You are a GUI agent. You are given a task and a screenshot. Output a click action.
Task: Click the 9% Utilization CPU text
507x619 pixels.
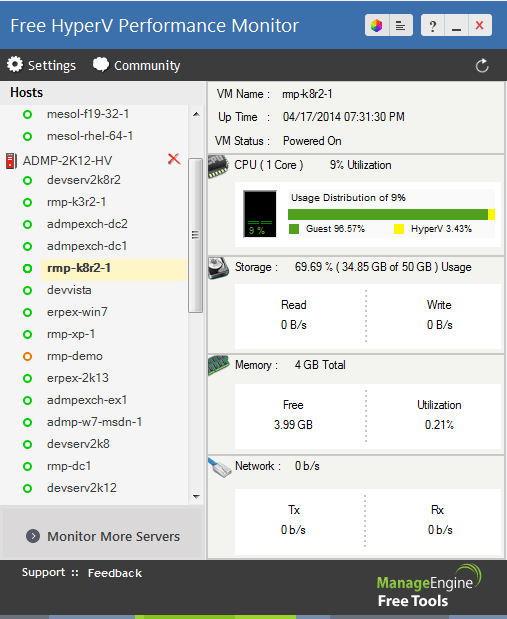(361, 165)
